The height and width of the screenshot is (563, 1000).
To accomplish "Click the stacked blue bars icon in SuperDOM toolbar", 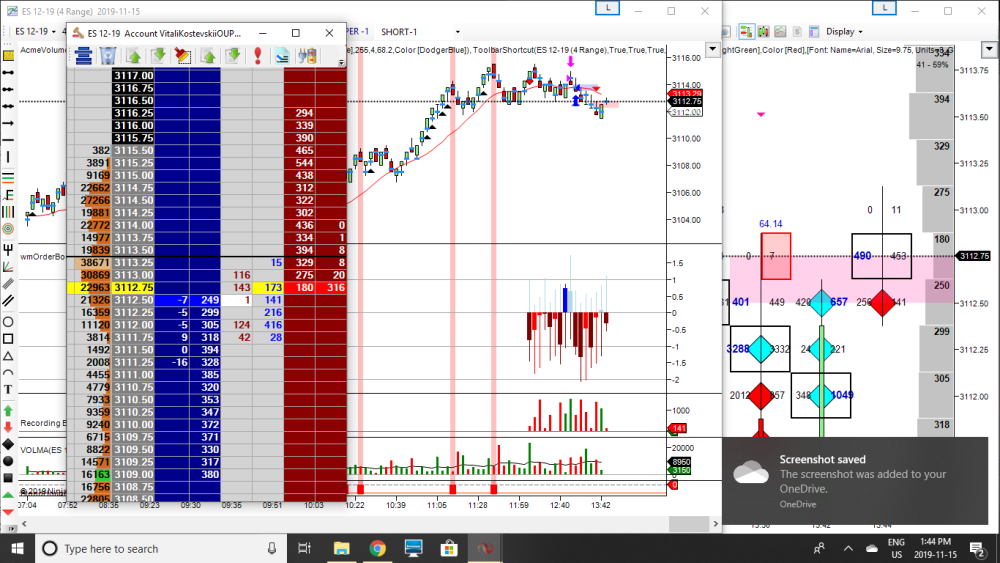I will [x=83, y=56].
